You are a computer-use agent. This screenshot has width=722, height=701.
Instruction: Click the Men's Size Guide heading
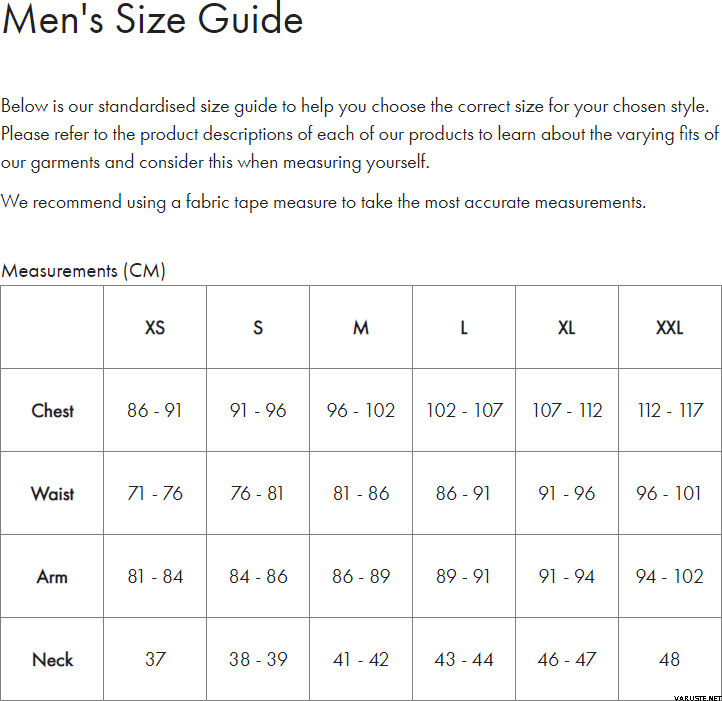point(152,20)
